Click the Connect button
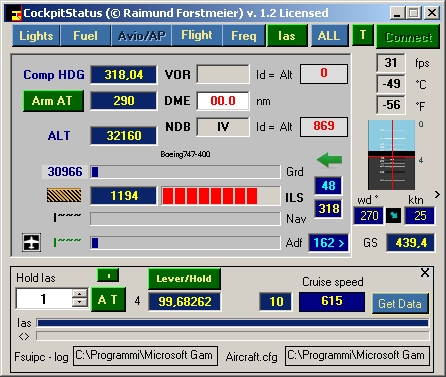446x377 pixels. point(408,37)
